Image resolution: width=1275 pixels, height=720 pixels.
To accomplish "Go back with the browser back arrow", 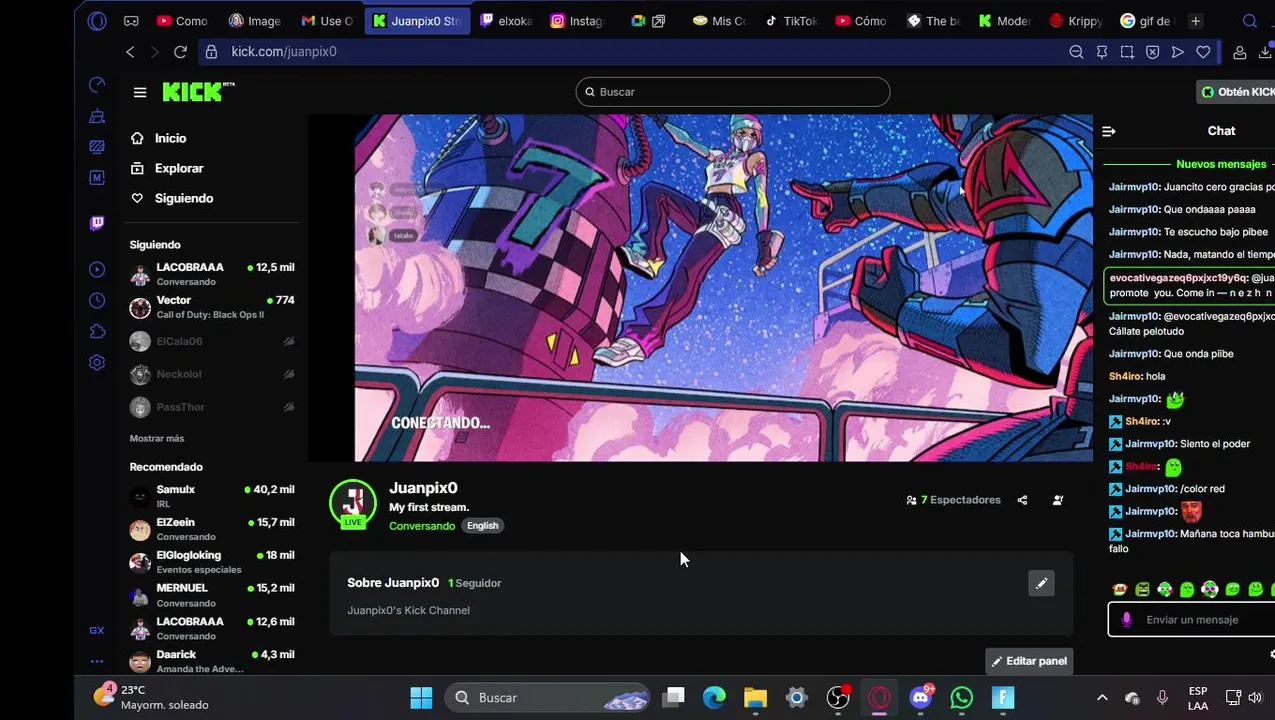I will (130, 52).
